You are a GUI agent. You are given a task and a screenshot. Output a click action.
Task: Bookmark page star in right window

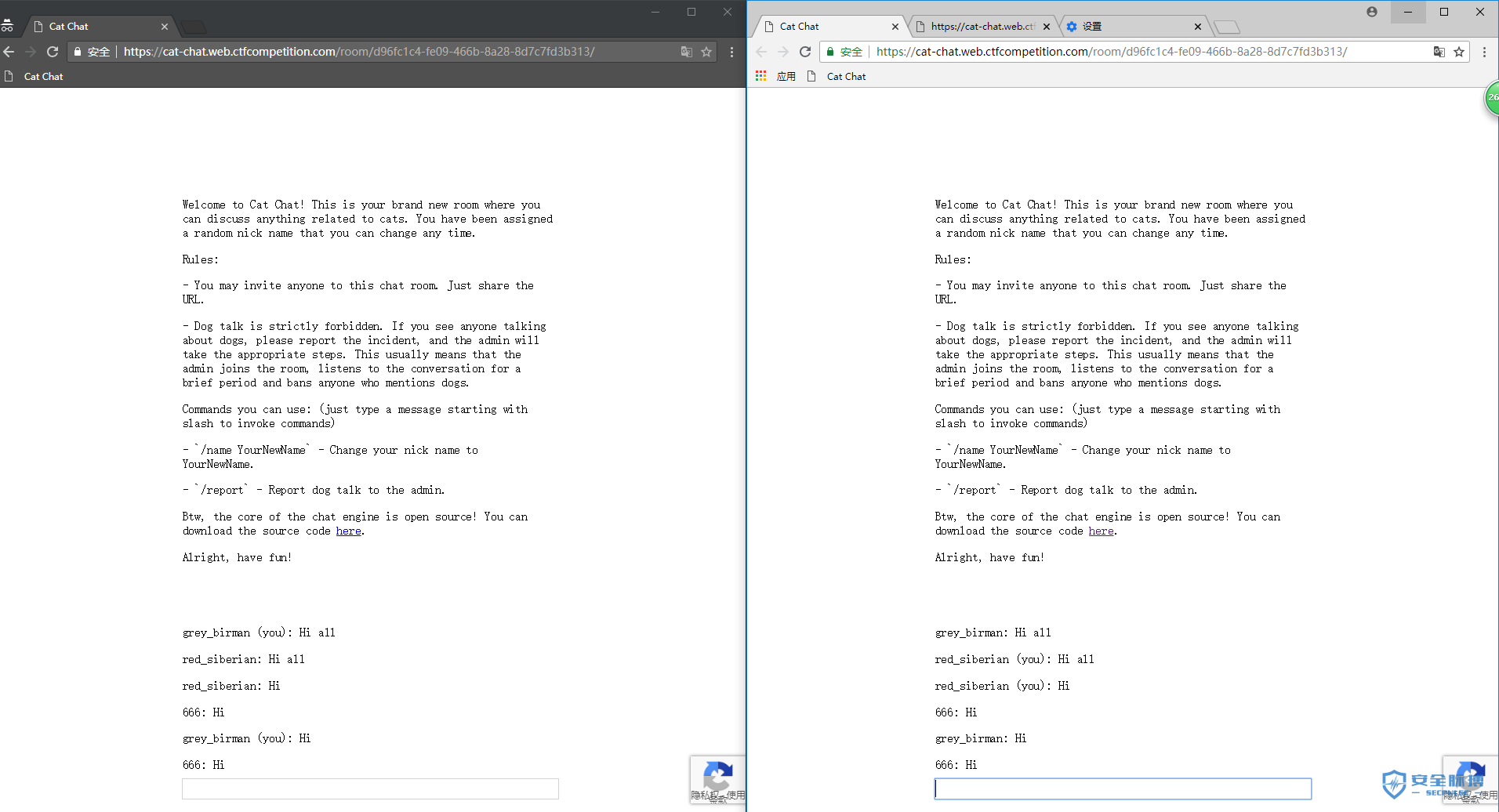[x=1459, y=52]
